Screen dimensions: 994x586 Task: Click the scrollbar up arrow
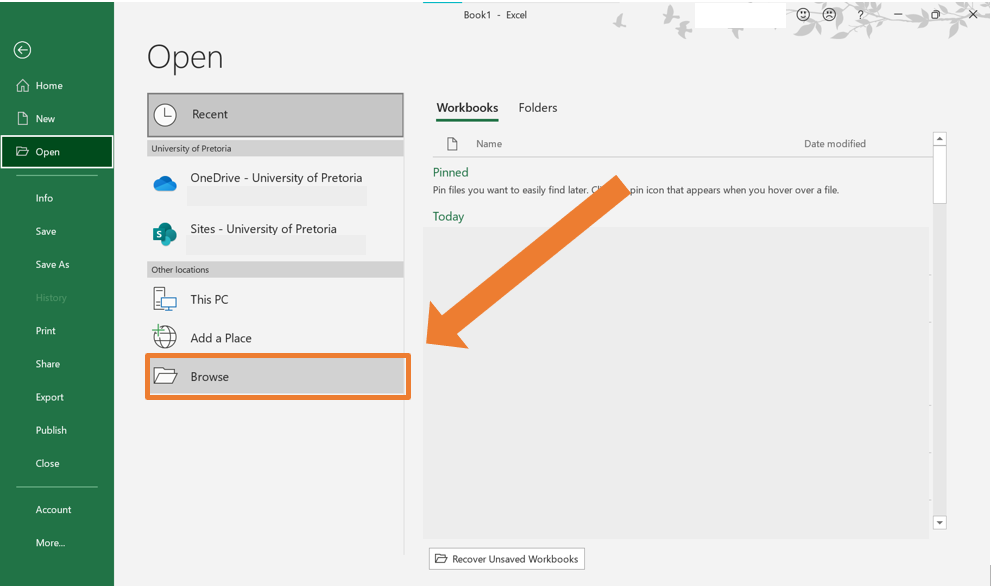pyautogui.click(x=939, y=139)
